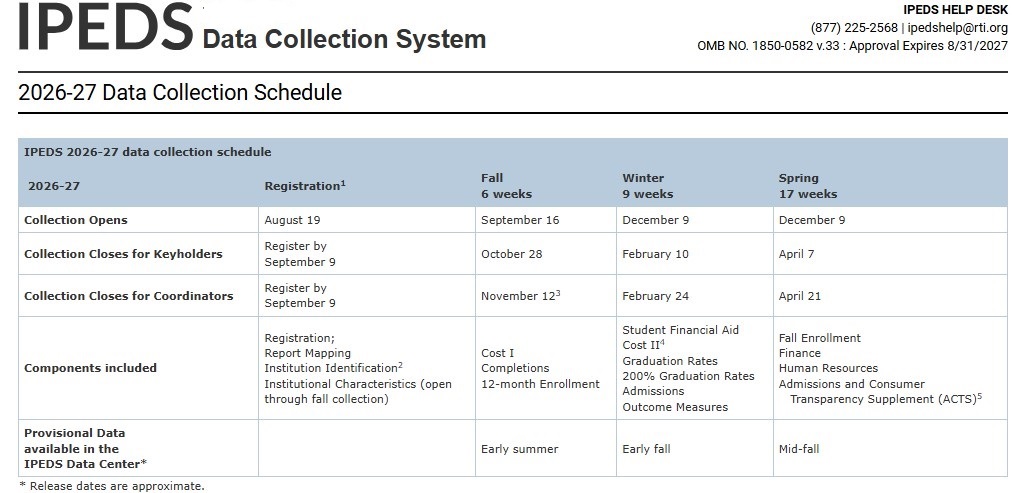The height and width of the screenshot is (493, 1012).
Task: Select the Winter 9 weeks column header
Action: tap(647, 186)
